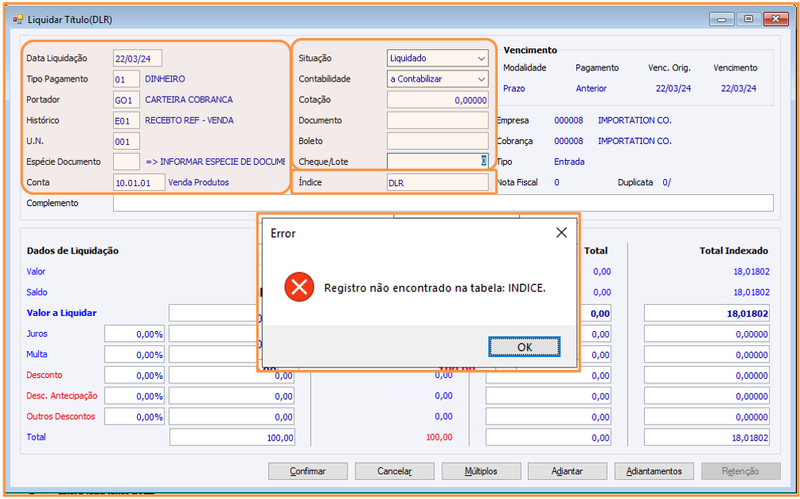
Task: Click the Portador code field GO1
Action: tap(127, 100)
